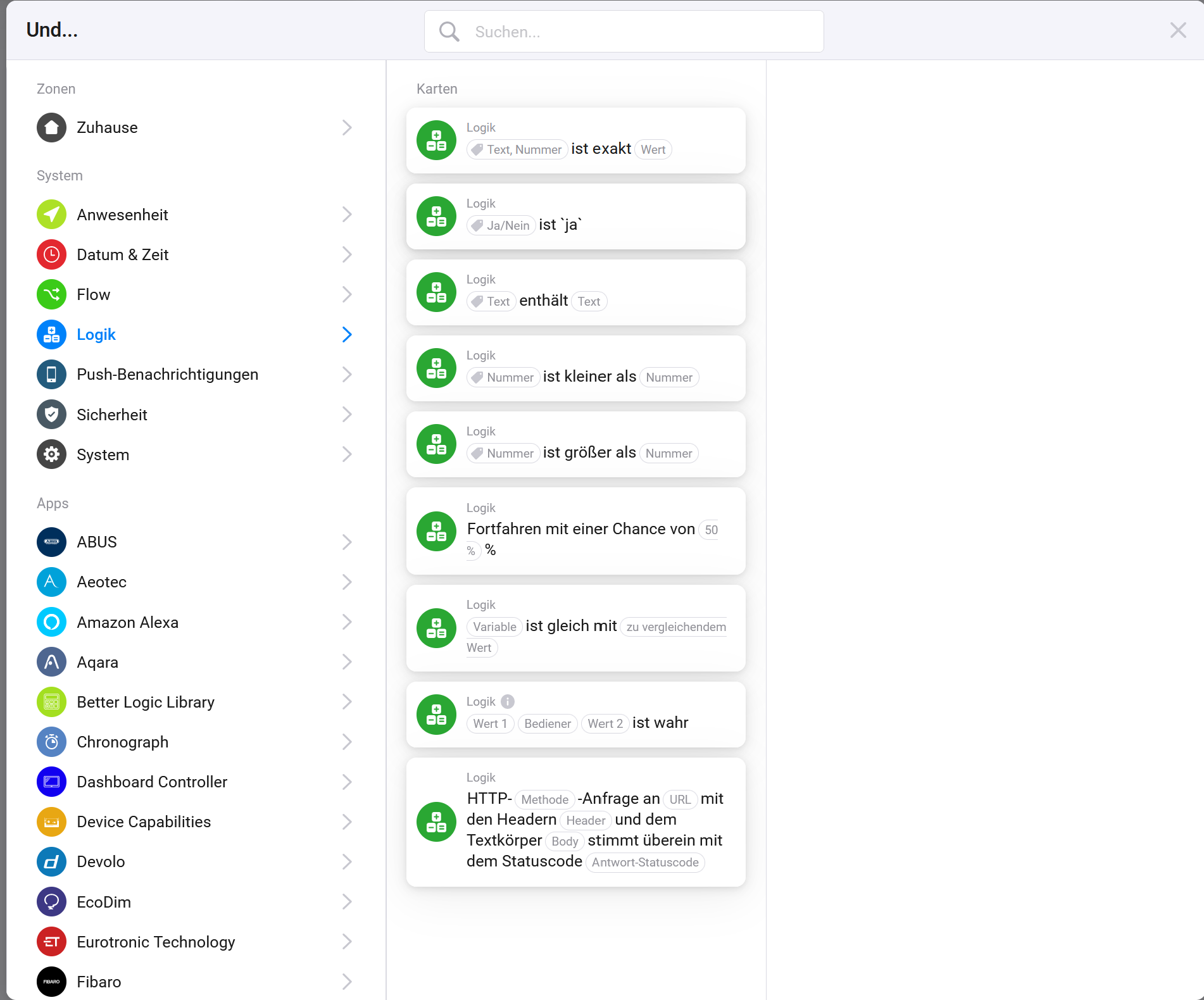Click the ABUS app icon

click(x=51, y=542)
